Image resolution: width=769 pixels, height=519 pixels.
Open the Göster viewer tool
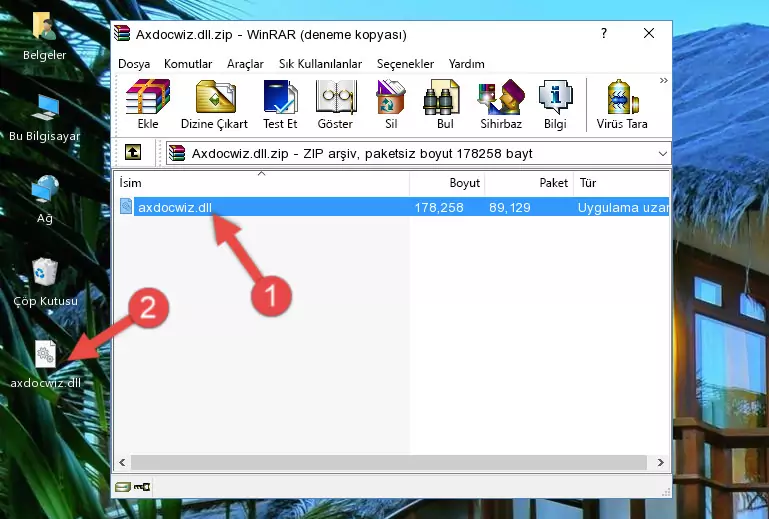coord(335,104)
